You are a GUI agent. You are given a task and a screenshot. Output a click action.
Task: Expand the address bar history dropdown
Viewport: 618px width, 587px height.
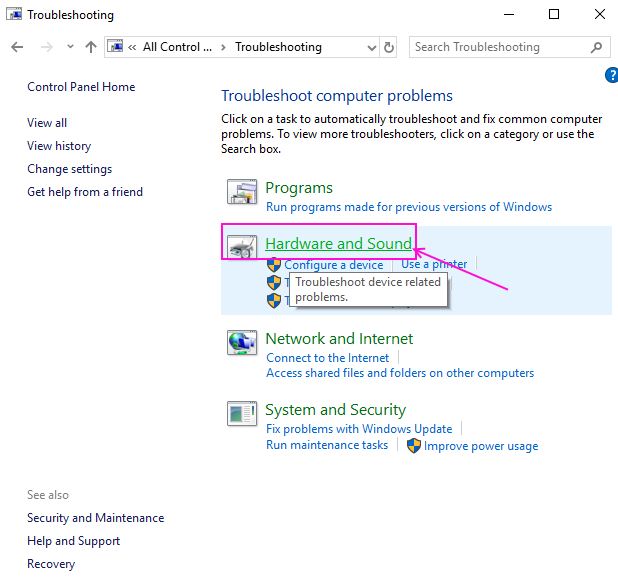[371, 48]
